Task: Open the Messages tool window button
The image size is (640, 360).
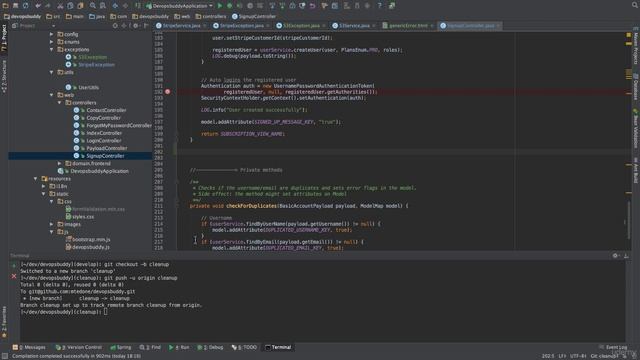Action: pyautogui.click(x=29, y=347)
